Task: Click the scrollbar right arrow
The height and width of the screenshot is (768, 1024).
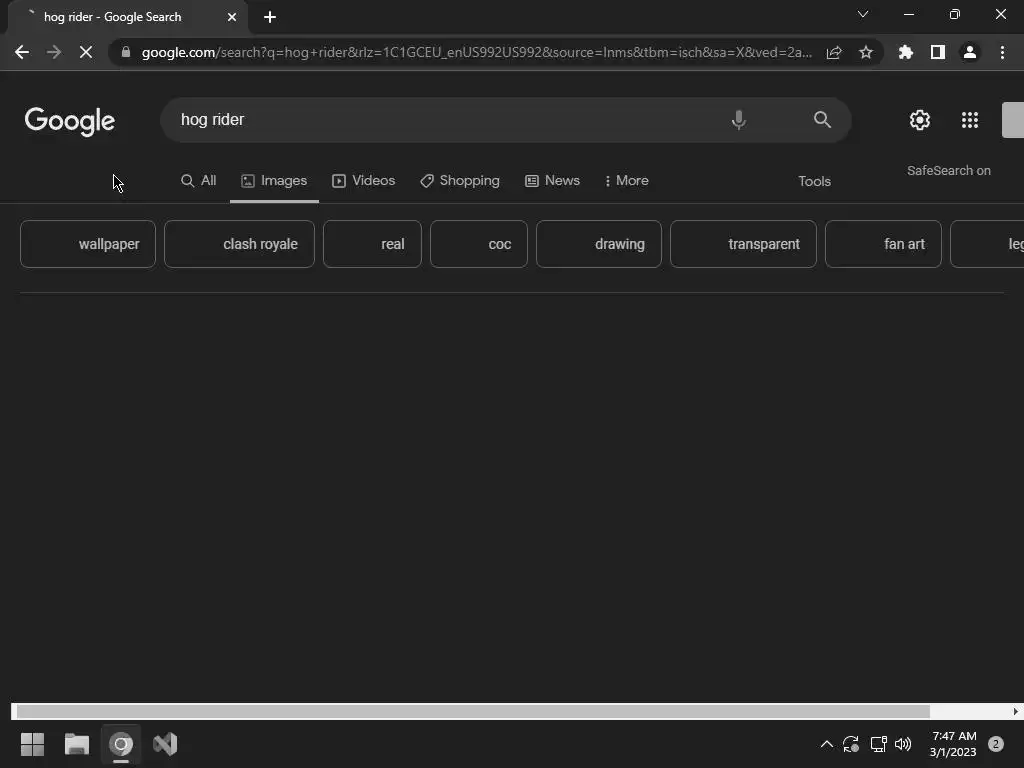Action: [1016, 711]
